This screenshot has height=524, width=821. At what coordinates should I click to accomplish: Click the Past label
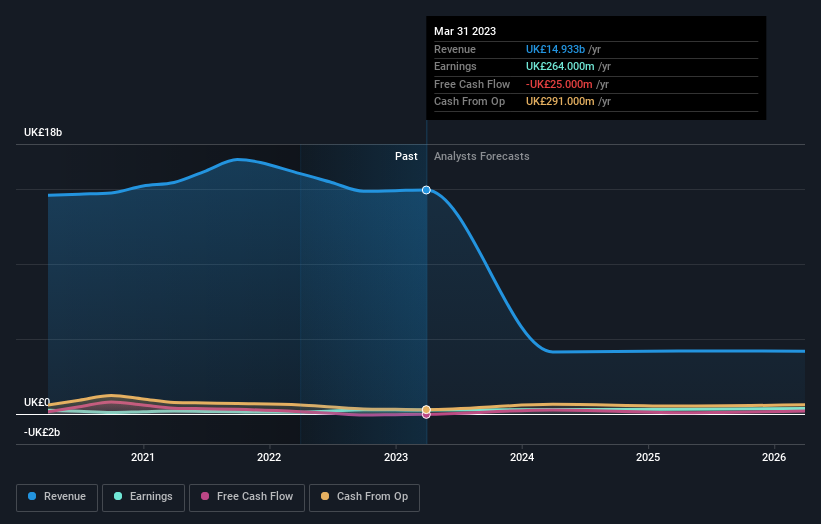pos(406,157)
